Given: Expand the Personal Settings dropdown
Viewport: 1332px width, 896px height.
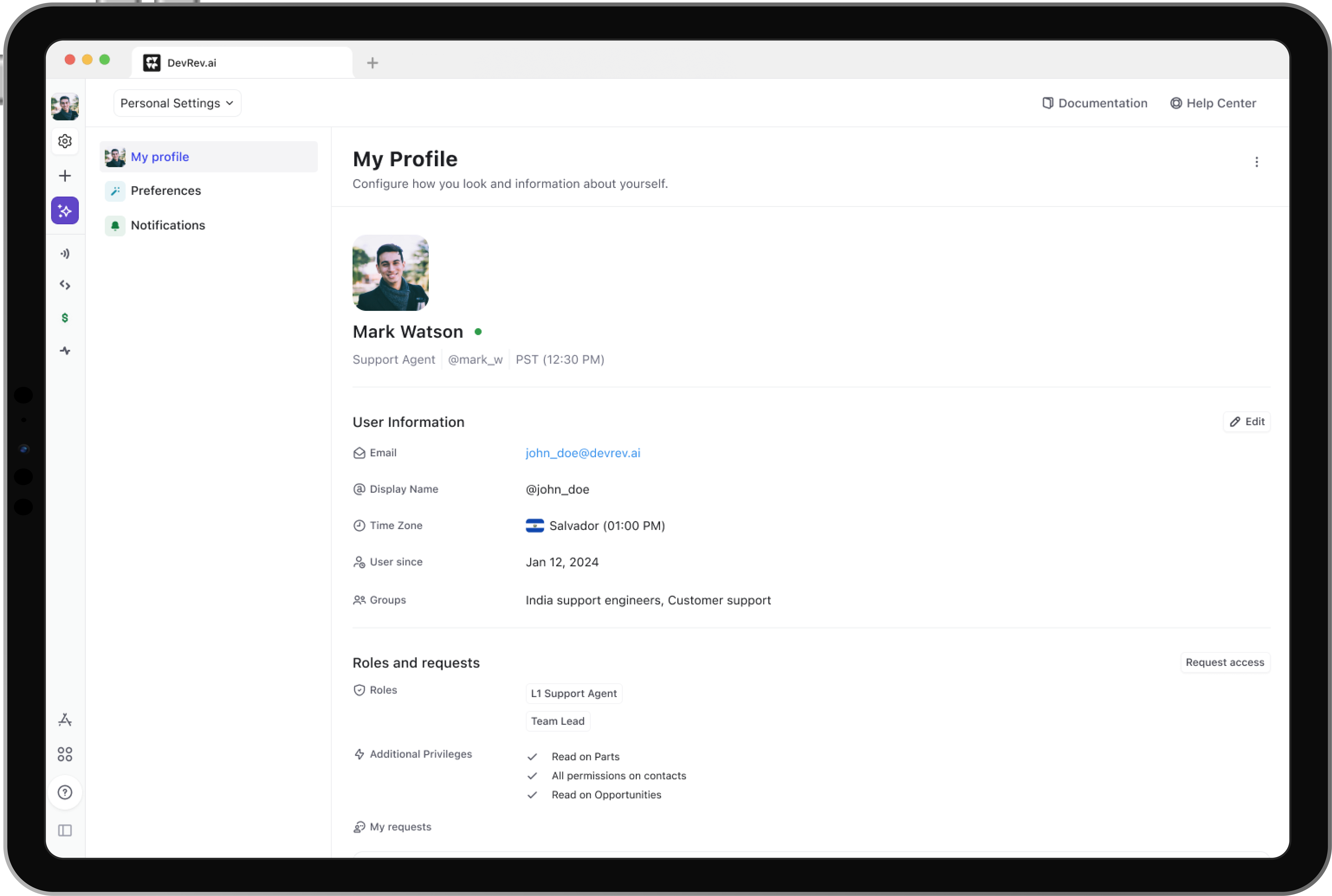Looking at the screenshot, I should click(x=177, y=103).
